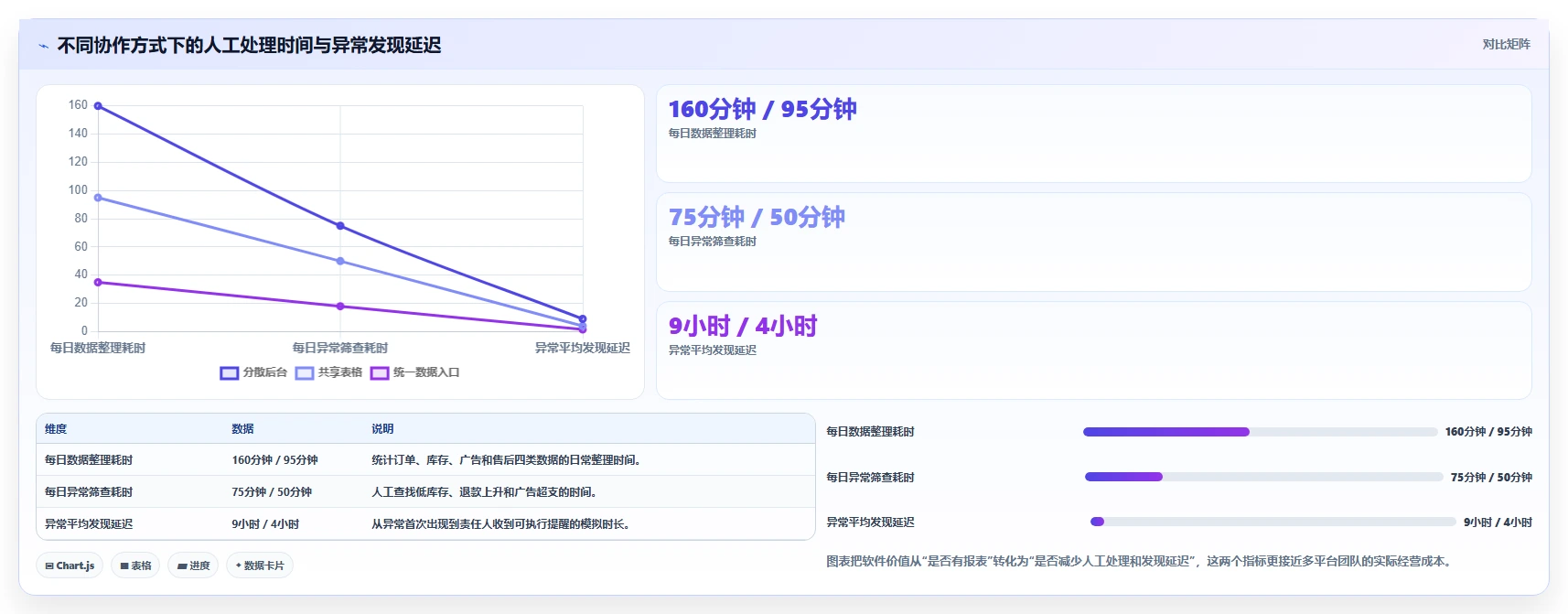Click the 每日数据整理耗时 x-axis label in chart
Image resolution: width=1568 pixels, height=614 pixels.
(x=98, y=349)
